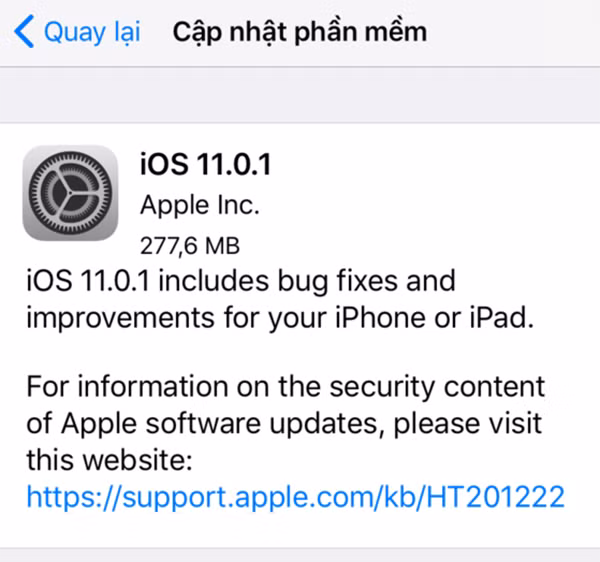Screen dimensions: 600x562
Task: Select the iOS 11.0.1 bold heading
Action: (x=206, y=165)
